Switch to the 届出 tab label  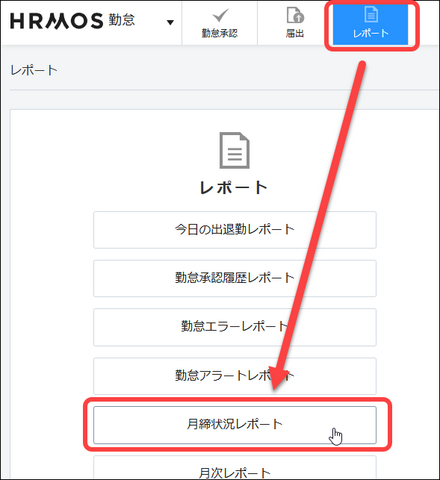[x=295, y=33]
